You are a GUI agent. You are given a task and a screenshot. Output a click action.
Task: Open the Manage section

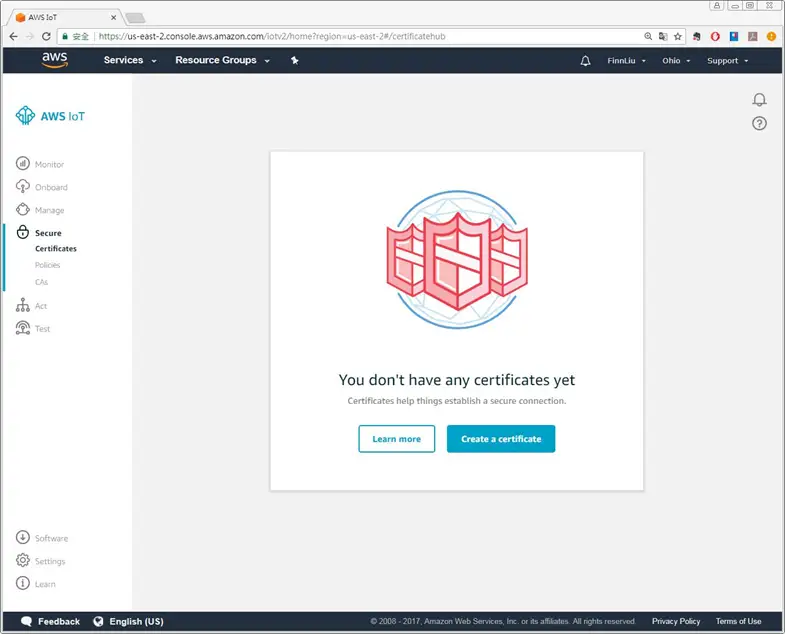coord(50,210)
